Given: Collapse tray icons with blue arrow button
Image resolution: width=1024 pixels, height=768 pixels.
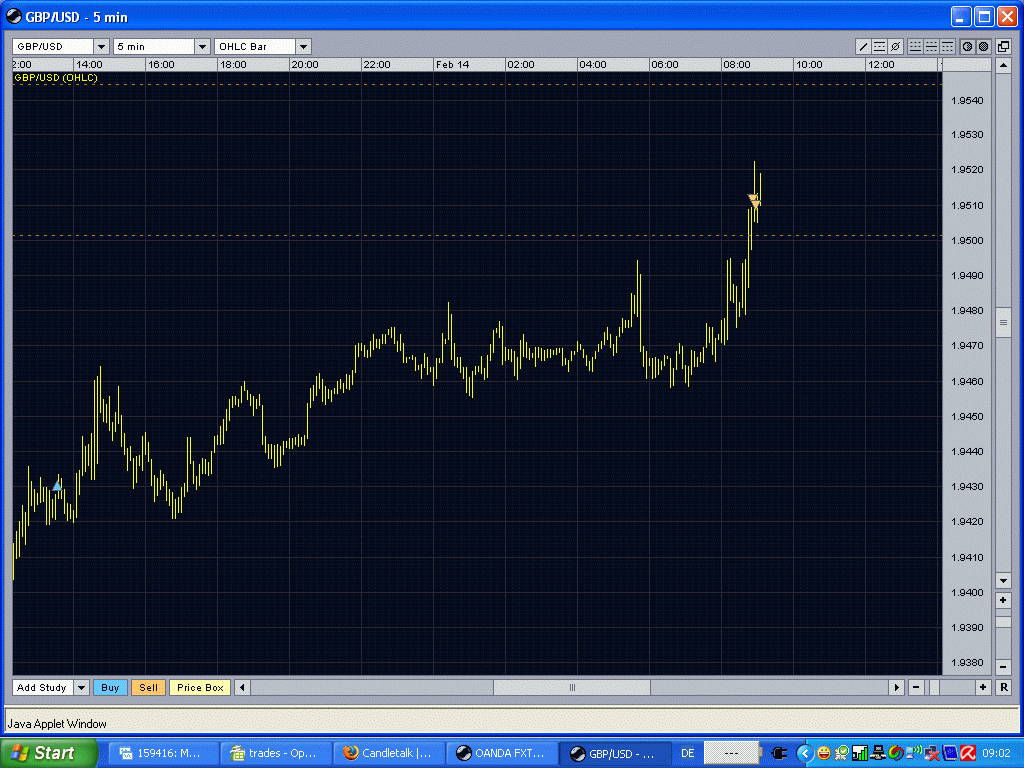Looking at the screenshot, I should (805, 754).
